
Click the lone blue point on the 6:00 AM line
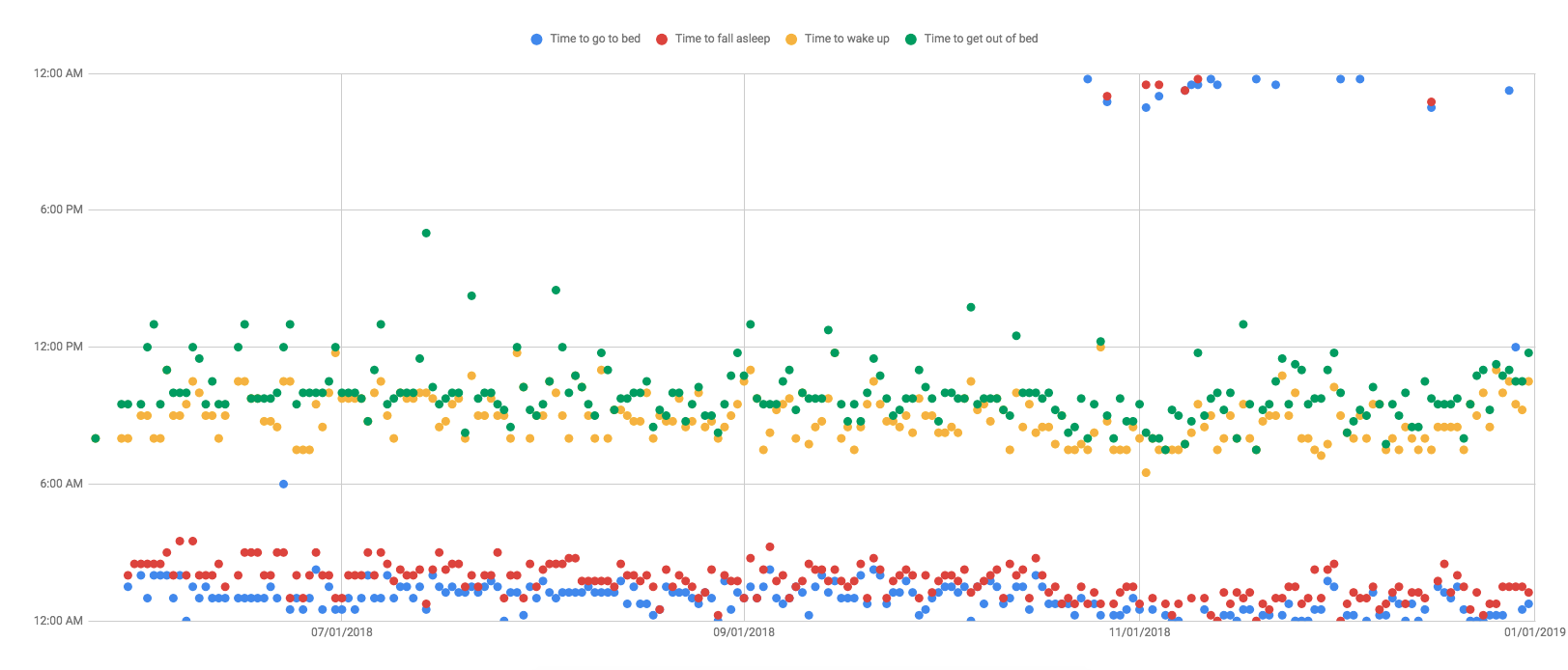283,484
